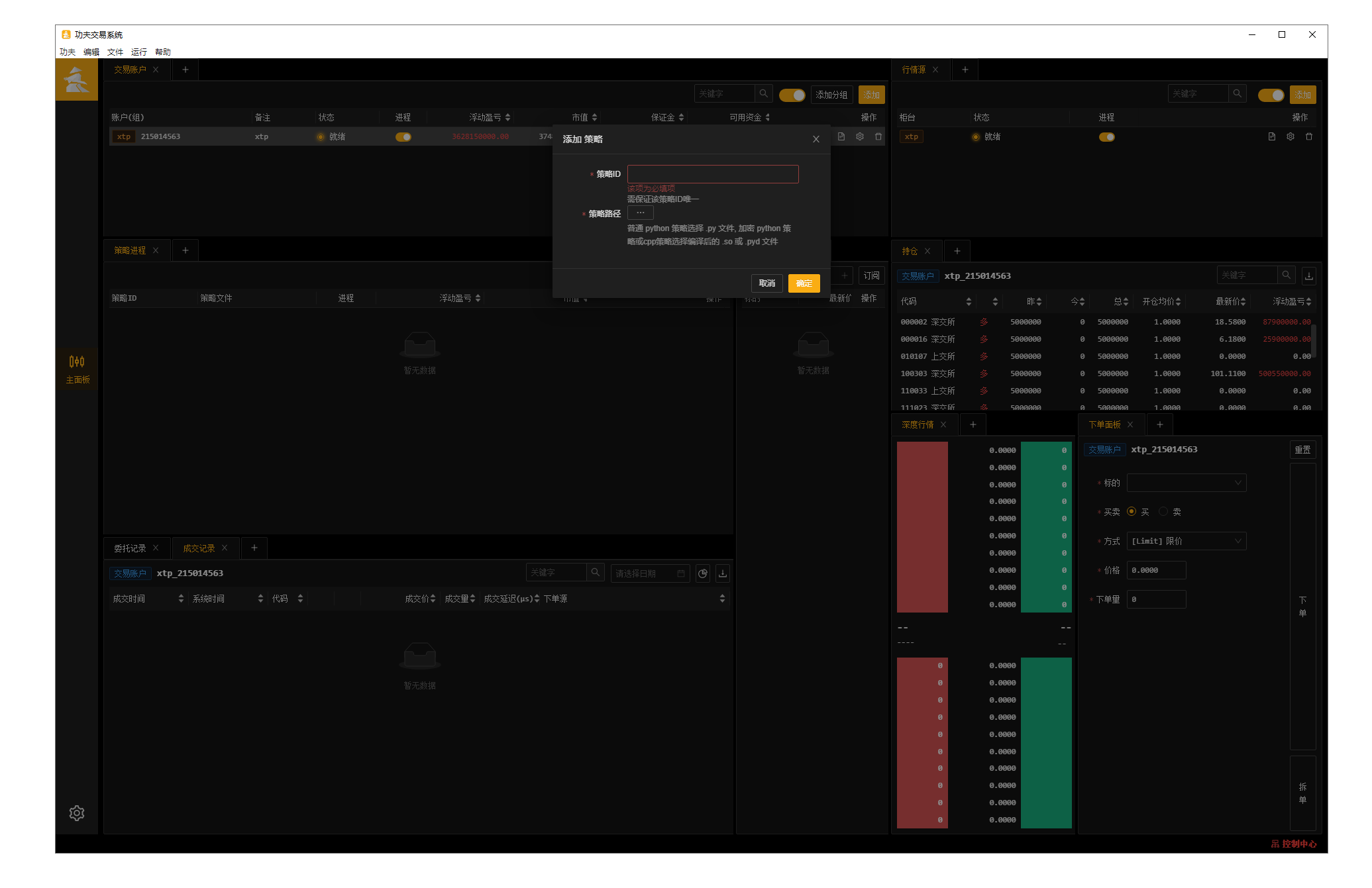This screenshot has height=888, width=1372.
Task: Click the search icon in market source panel
Action: click(x=1237, y=94)
